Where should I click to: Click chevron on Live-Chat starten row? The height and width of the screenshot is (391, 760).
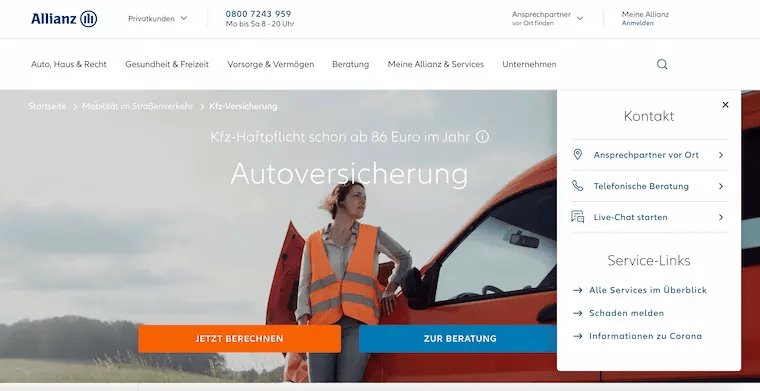[721, 217]
